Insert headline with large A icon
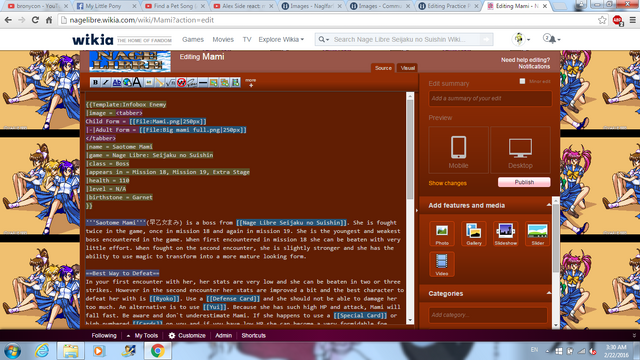Image resolution: width=640 pixels, height=360 pixels. (x=137, y=82)
